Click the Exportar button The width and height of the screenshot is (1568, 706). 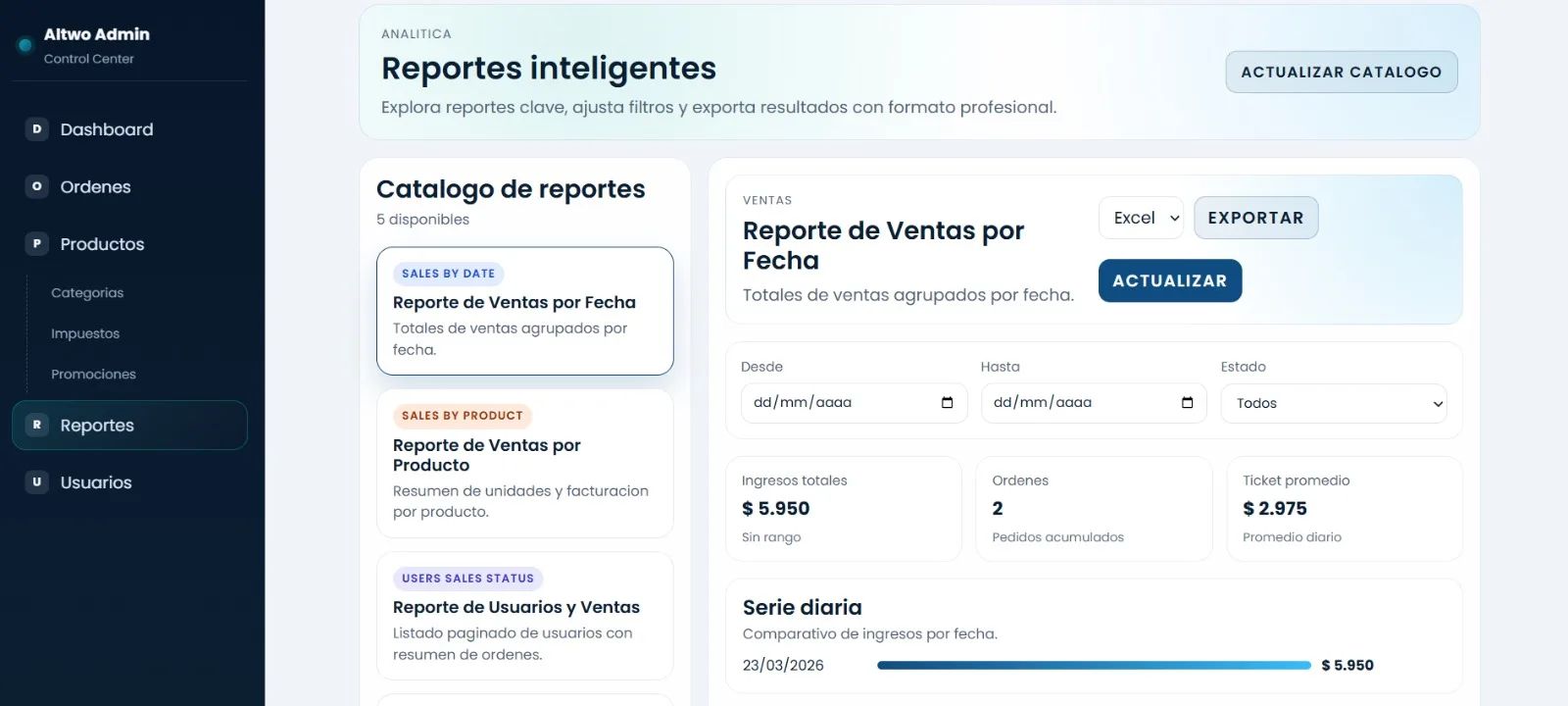pyautogui.click(x=1255, y=218)
